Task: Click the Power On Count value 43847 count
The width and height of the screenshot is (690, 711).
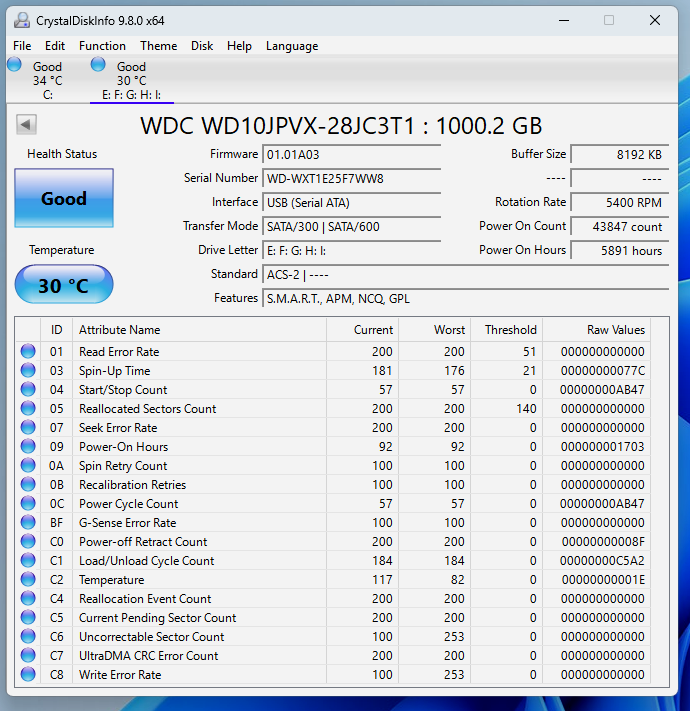Action: [620, 226]
